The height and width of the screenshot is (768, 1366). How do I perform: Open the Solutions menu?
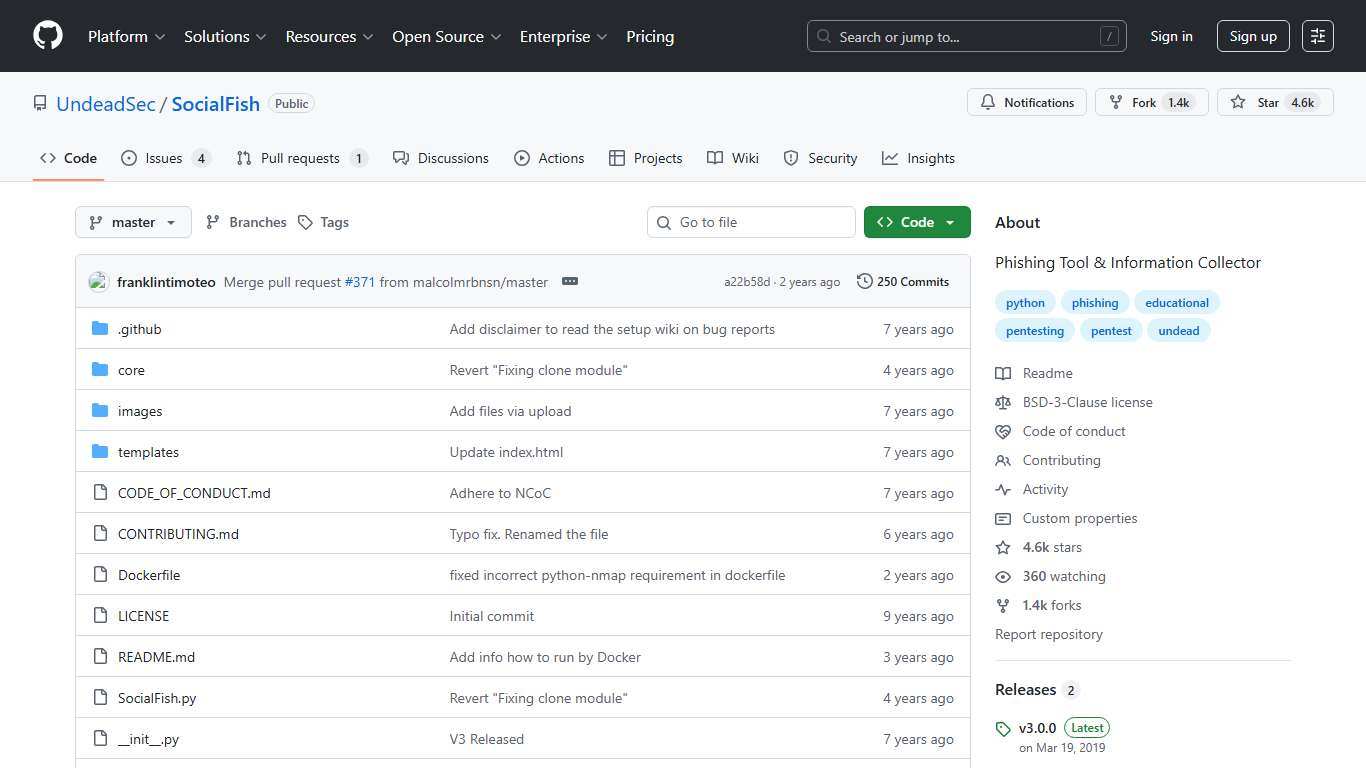(x=218, y=36)
